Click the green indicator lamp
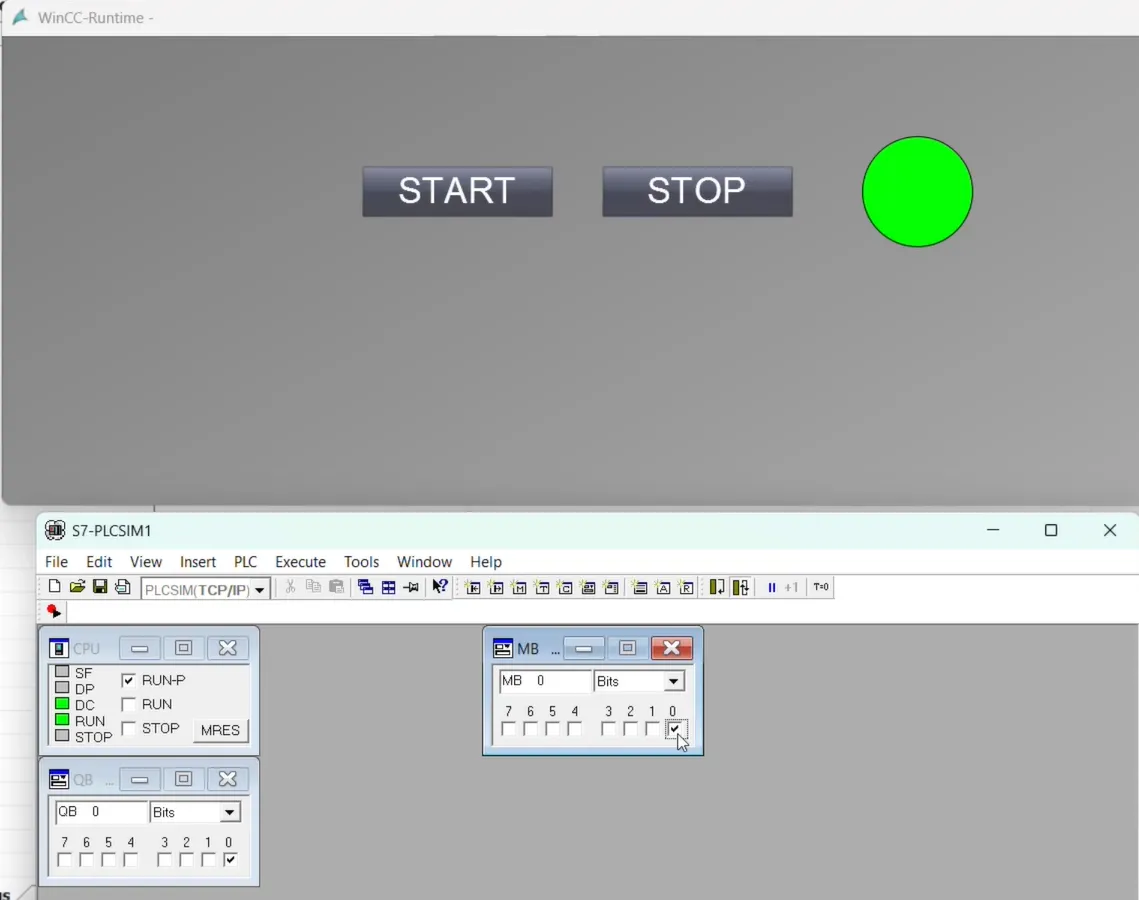 (917, 191)
